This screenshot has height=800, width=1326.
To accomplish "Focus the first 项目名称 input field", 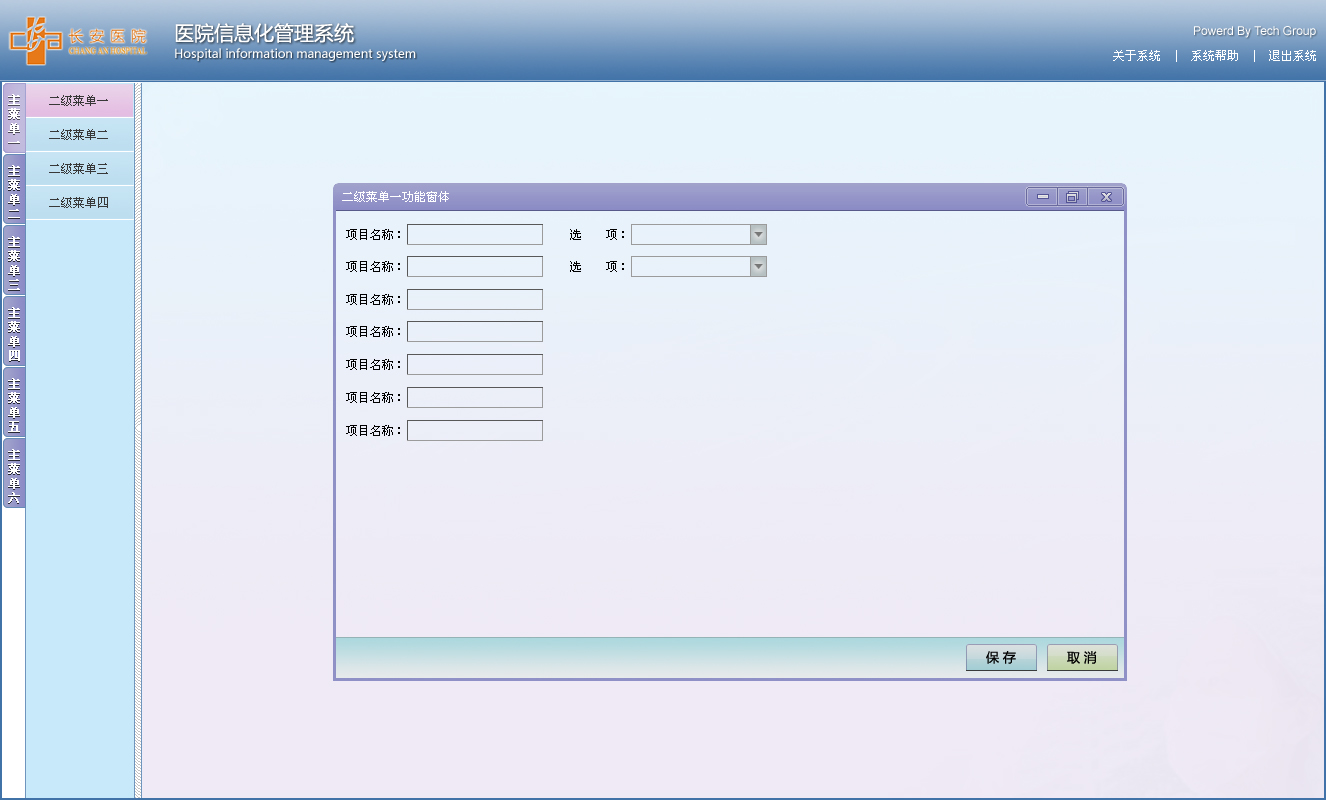I will [x=475, y=234].
